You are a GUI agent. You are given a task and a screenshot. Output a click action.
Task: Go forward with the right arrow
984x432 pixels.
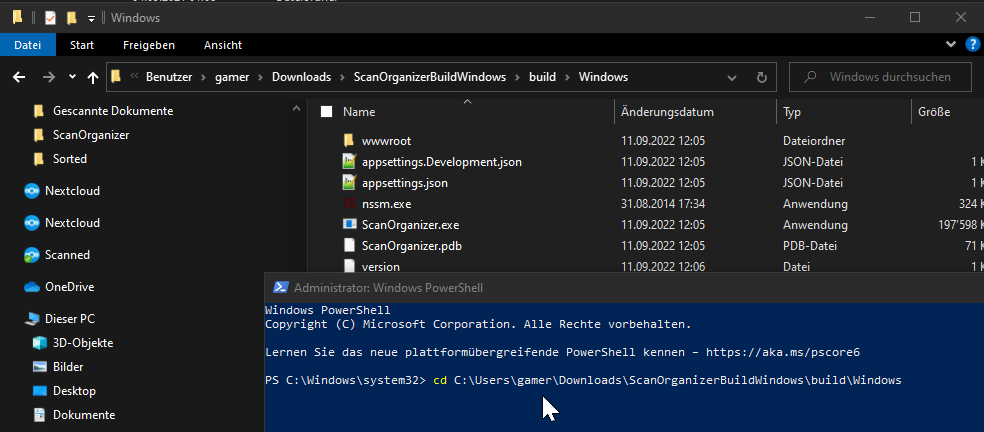click(48, 77)
